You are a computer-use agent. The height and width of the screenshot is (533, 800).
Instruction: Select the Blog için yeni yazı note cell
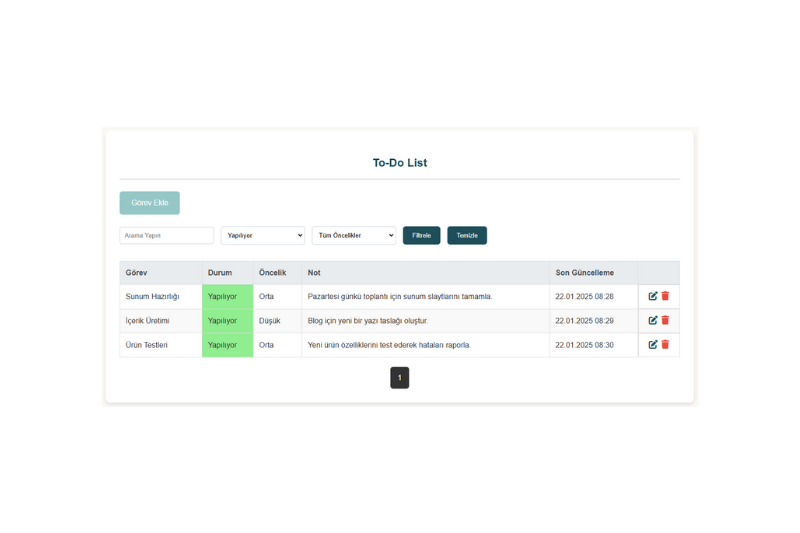[368, 320]
